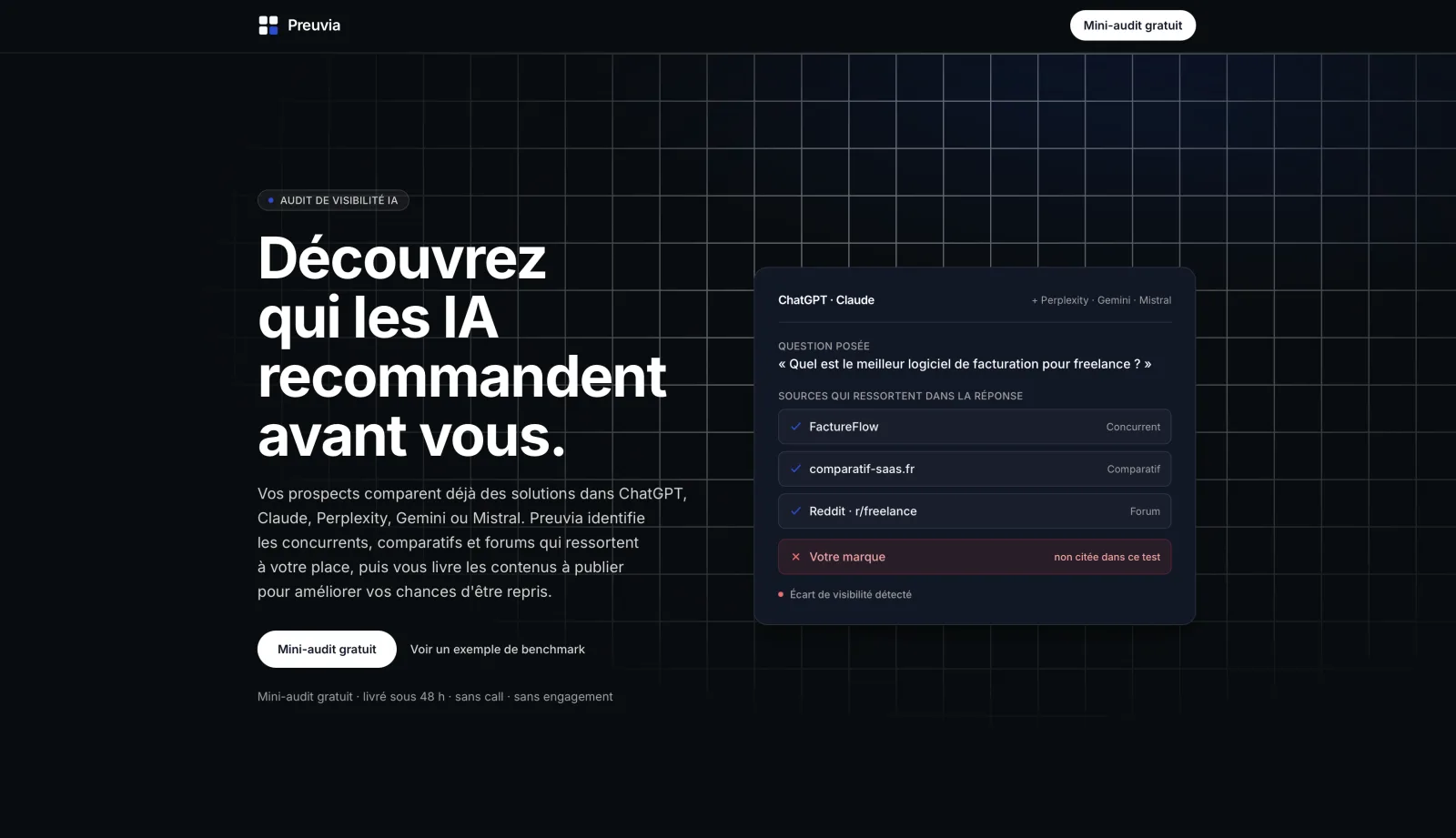Open Mini-audit gratuit button in top navigation

(1133, 25)
